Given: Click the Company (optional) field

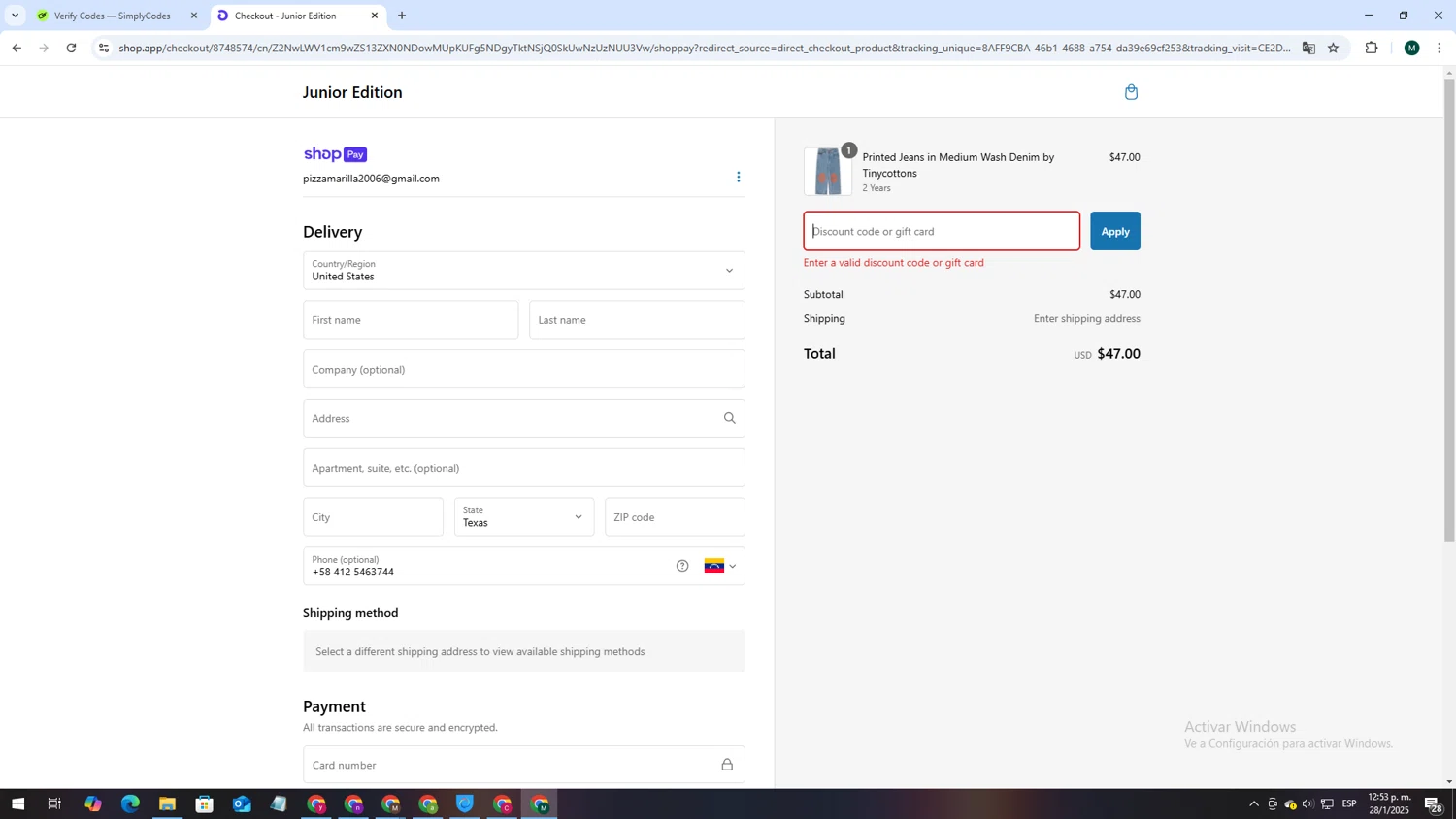Looking at the screenshot, I should (x=524, y=370).
